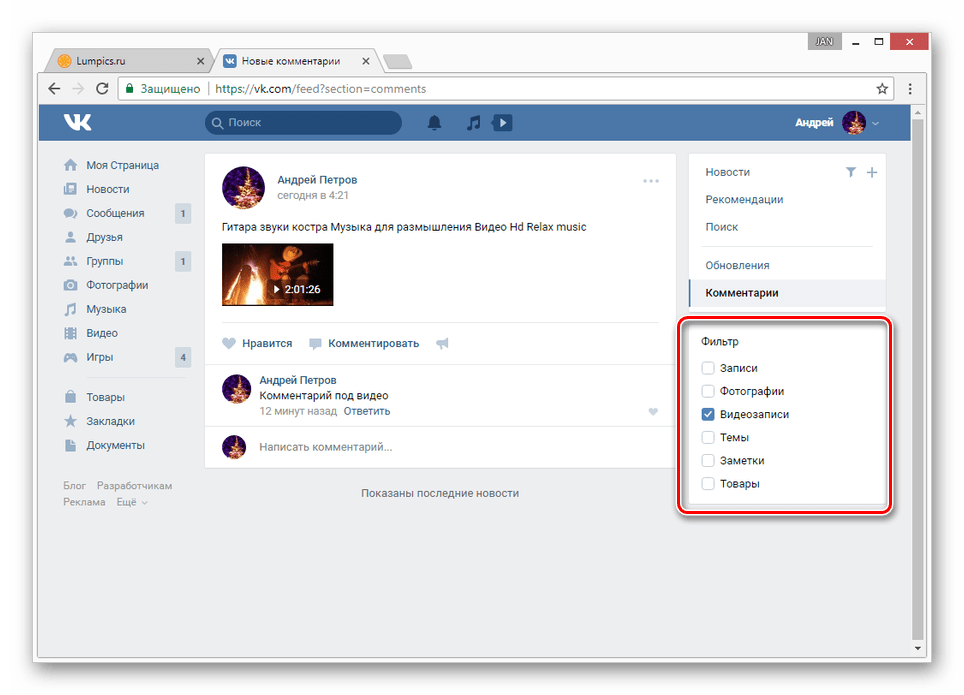Viewport: 964px width, 695px height.
Task: Expand the Ещё footer menu
Action: point(132,502)
